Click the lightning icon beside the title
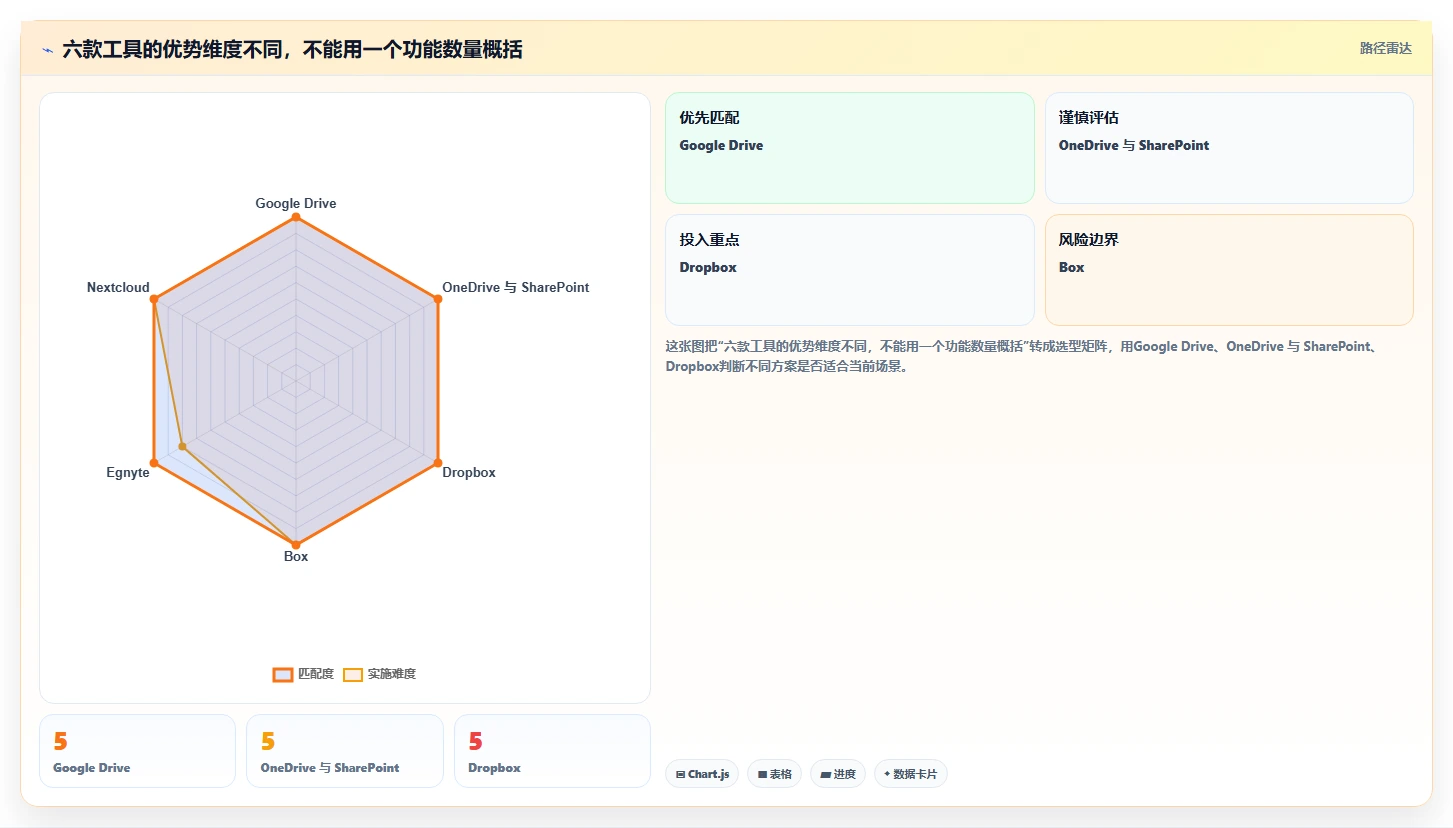 47,50
